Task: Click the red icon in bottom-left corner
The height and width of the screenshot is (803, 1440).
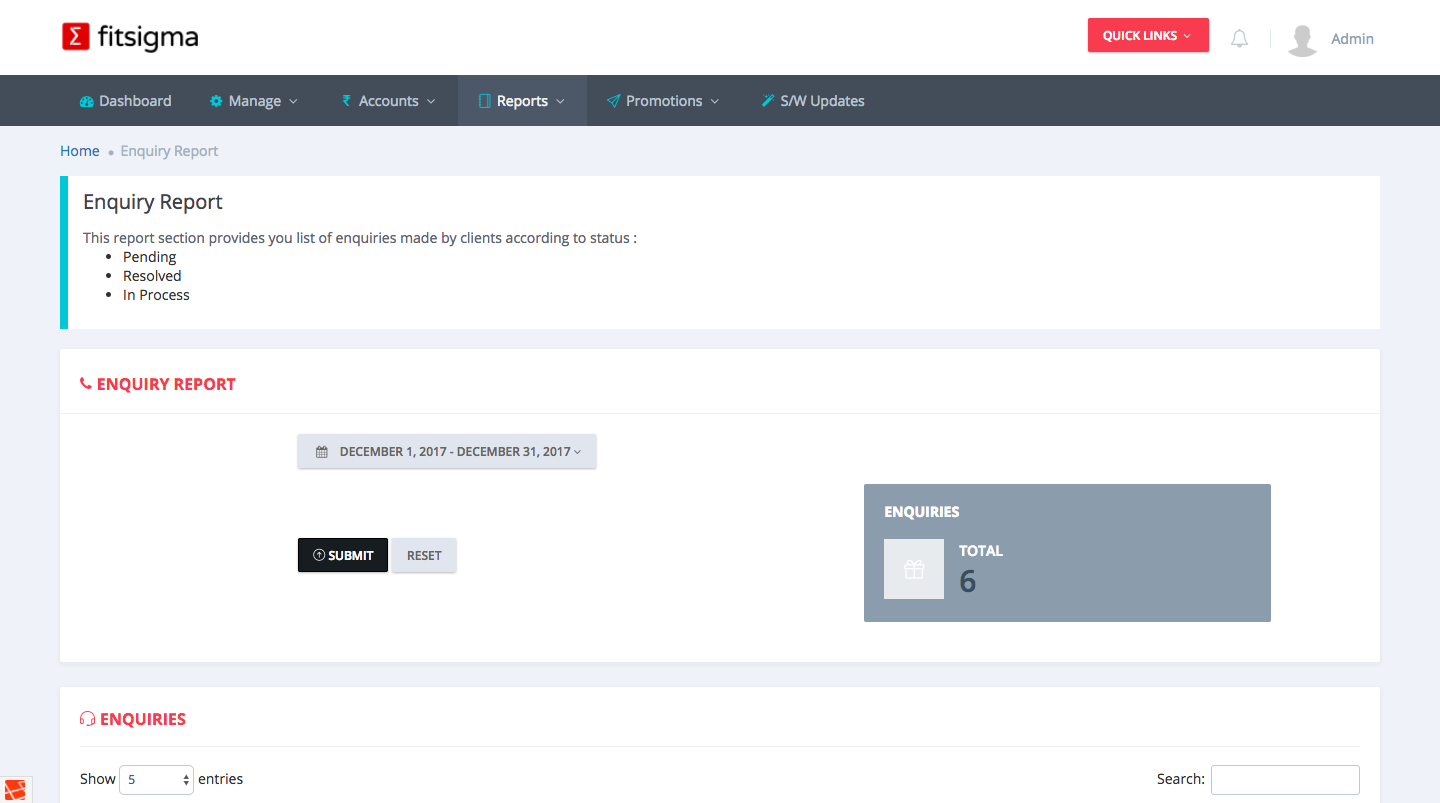Action: 14,790
